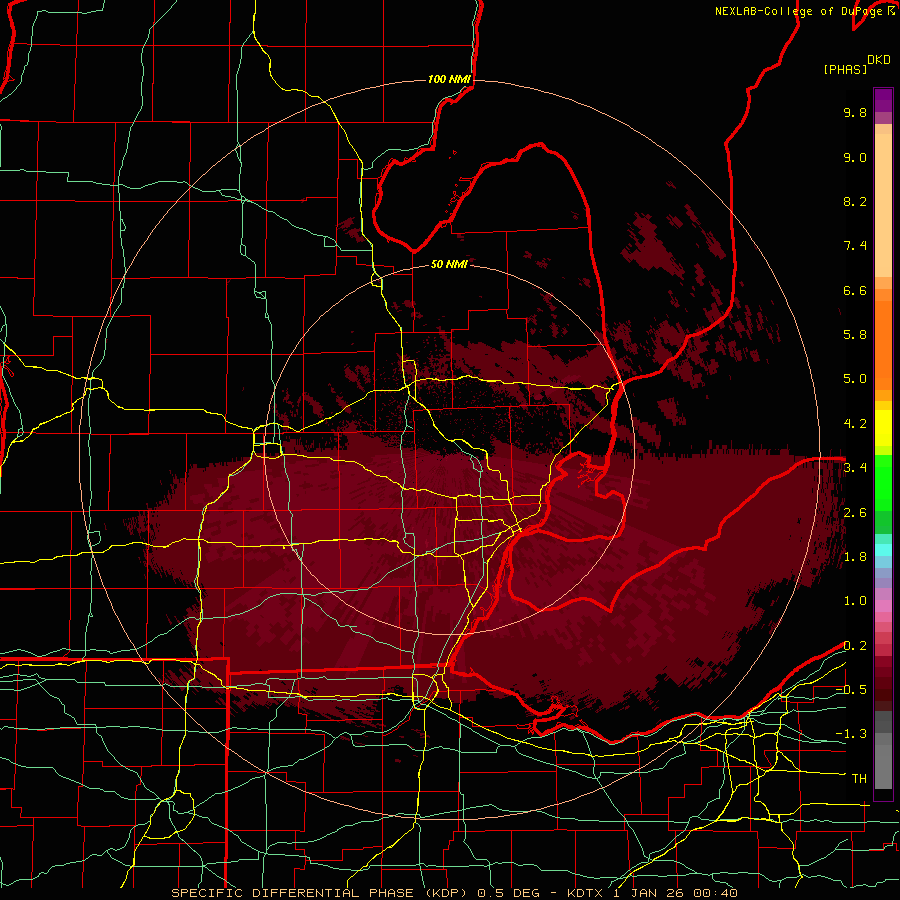Image resolution: width=900 pixels, height=900 pixels.
Task: Click the 50 NMI range ring label
Action: (449, 264)
